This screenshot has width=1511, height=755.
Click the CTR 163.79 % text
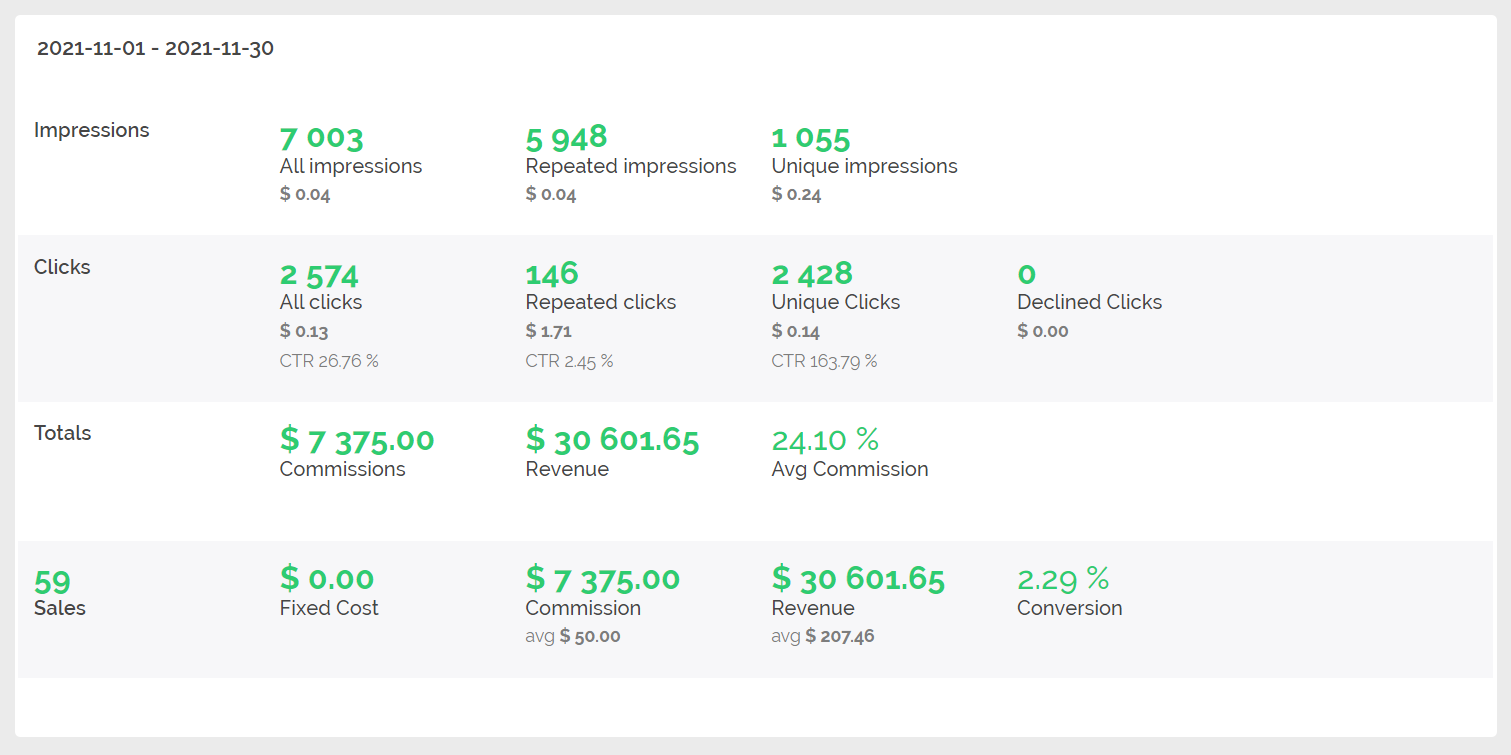pyautogui.click(x=824, y=361)
